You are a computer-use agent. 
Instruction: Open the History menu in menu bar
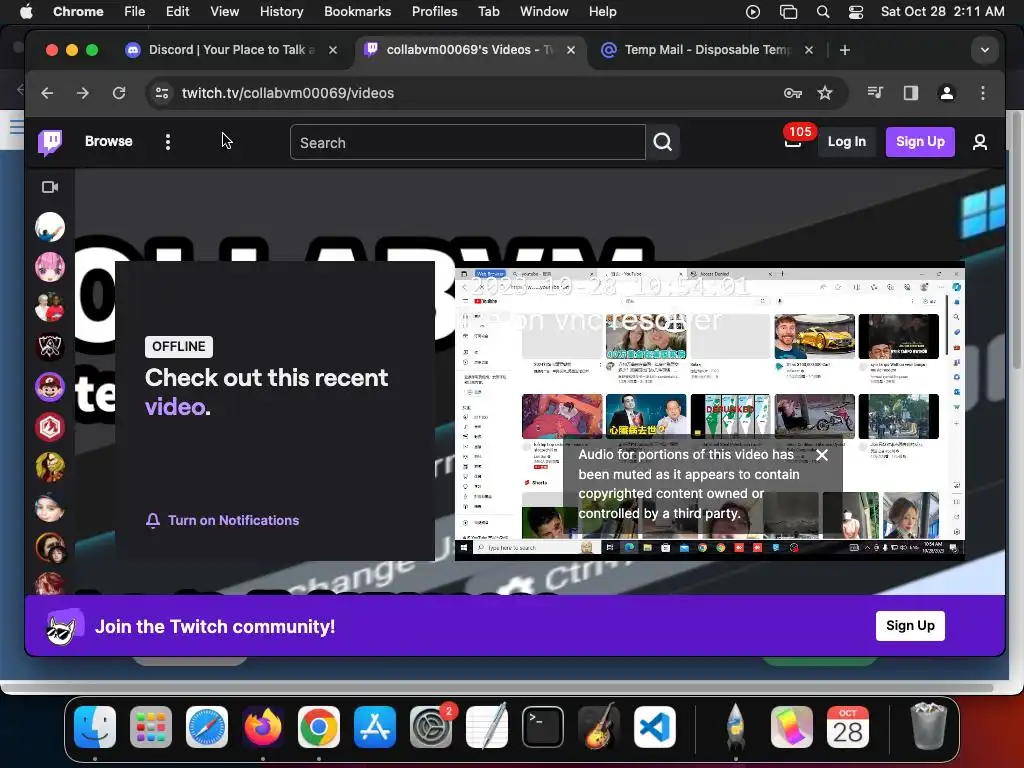(x=281, y=12)
